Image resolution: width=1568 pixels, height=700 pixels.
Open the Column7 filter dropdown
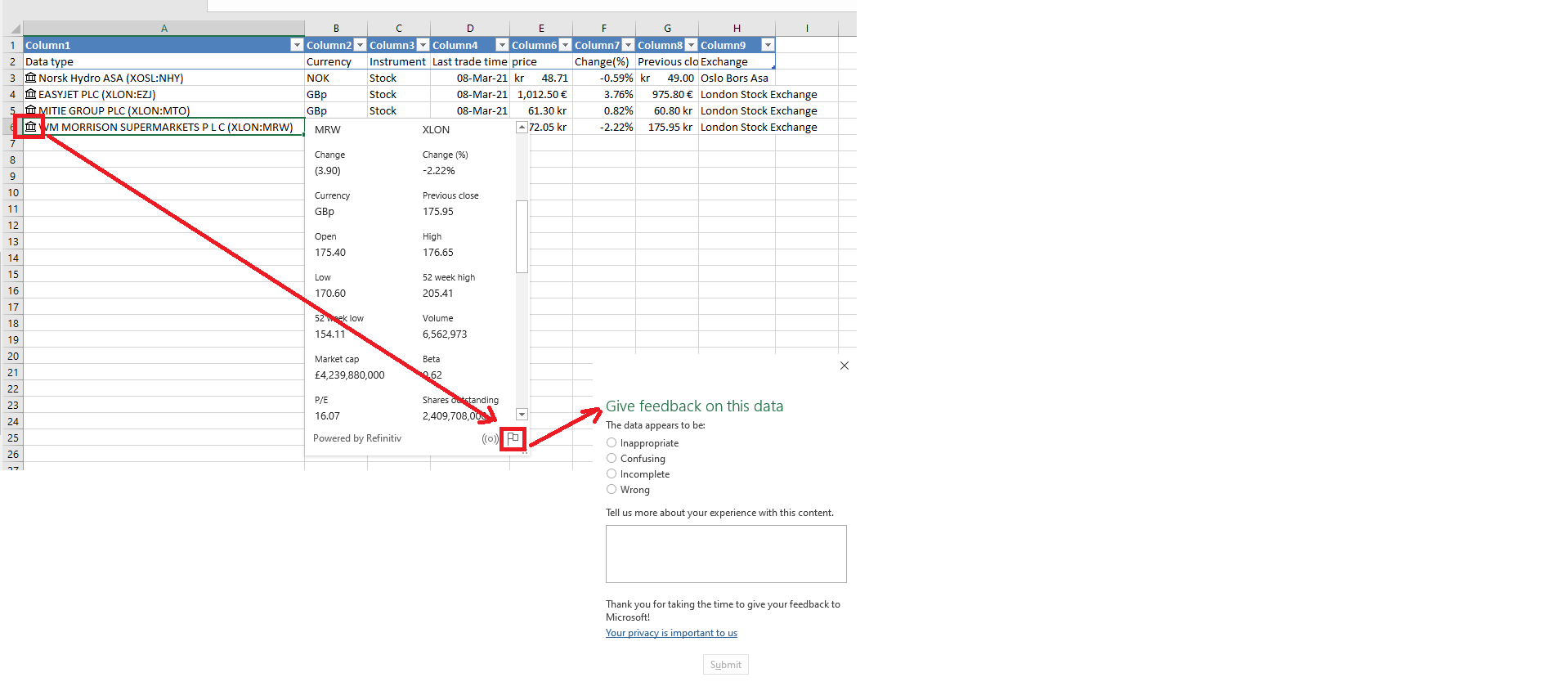pos(628,45)
